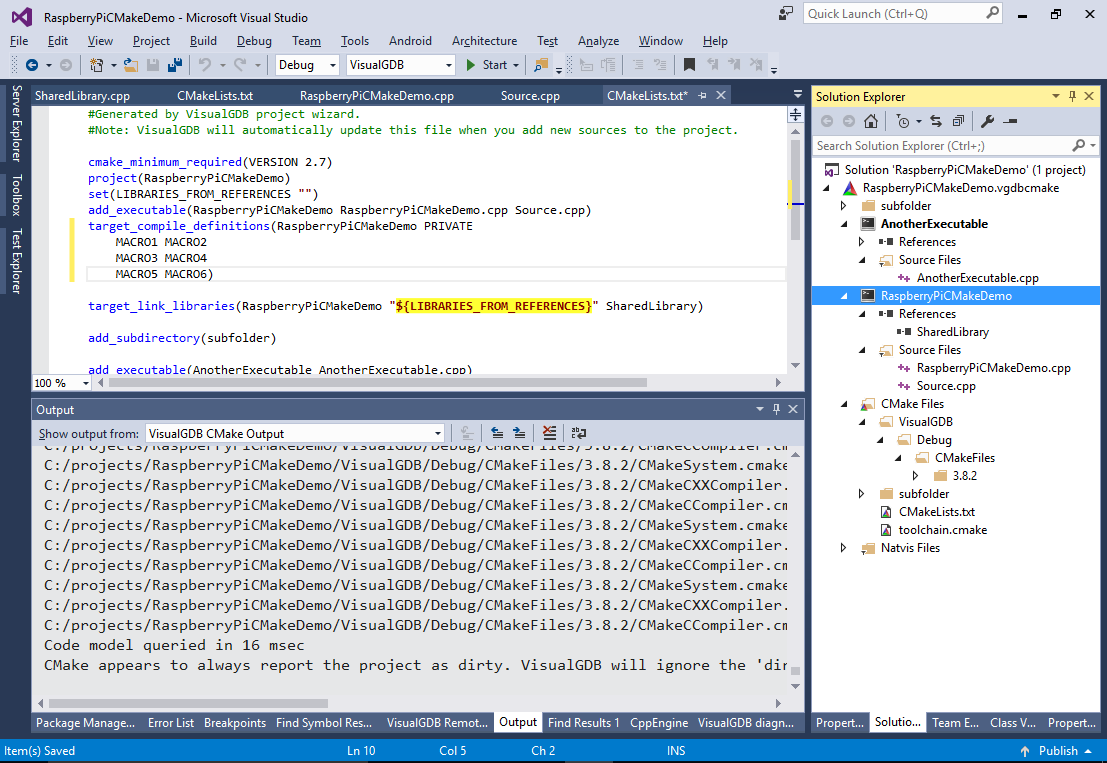Collapse the AnotherExecutable tree node
This screenshot has height=763, width=1107.
point(844,224)
